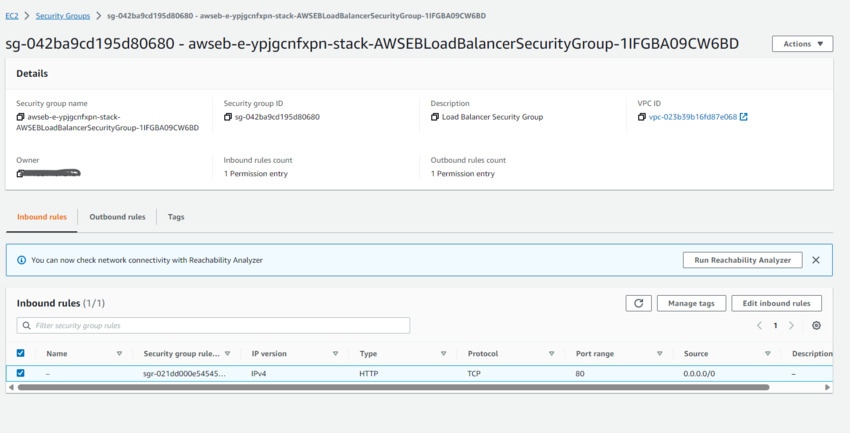The height and width of the screenshot is (433, 850).
Task: Copy the security group ID
Action: [228, 117]
